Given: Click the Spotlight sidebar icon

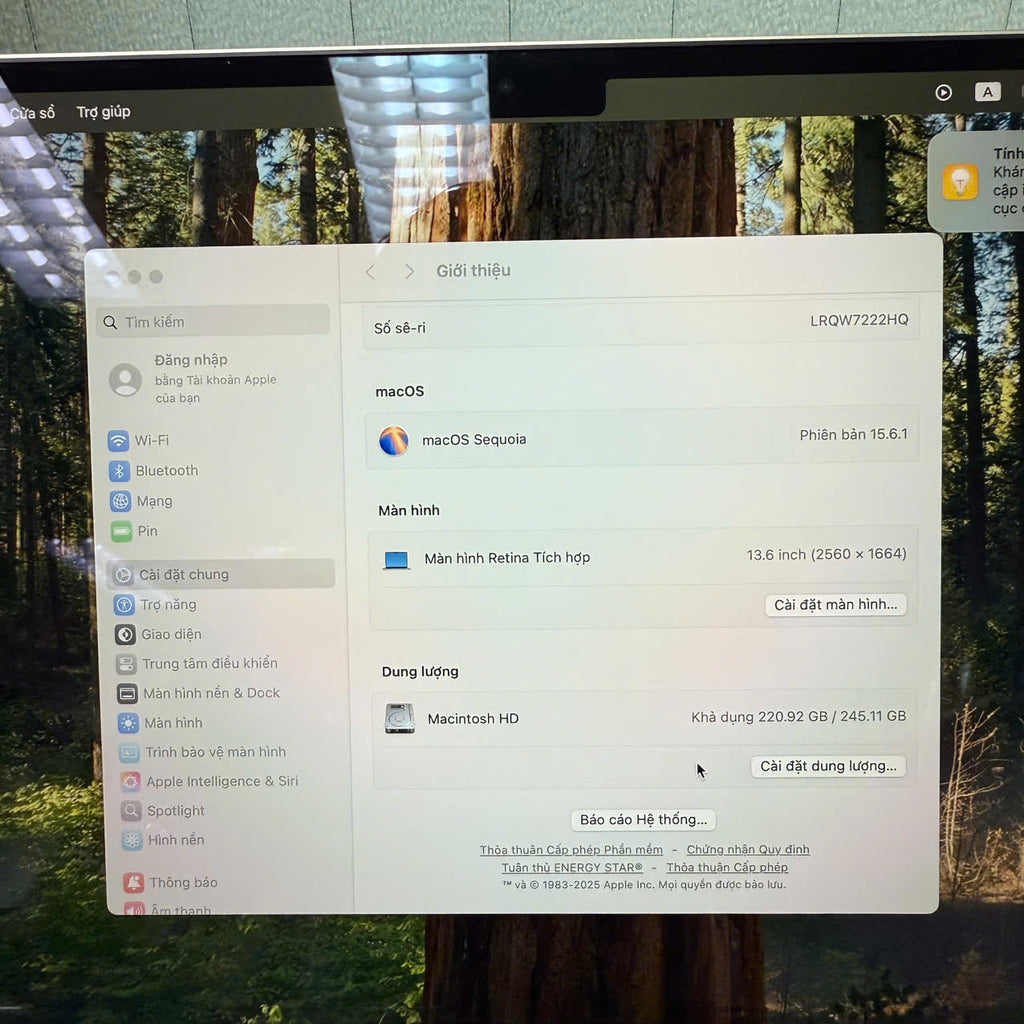Looking at the screenshot, I should tap(131, 811).
